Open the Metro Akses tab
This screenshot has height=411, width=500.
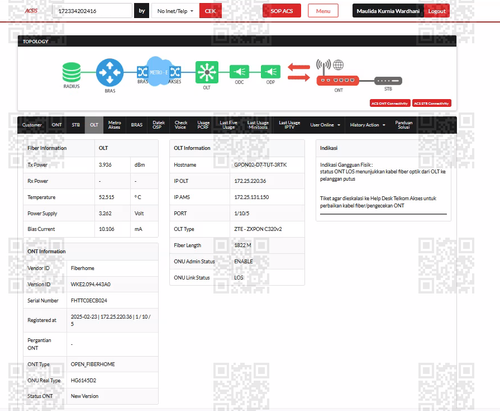point(114,125)
